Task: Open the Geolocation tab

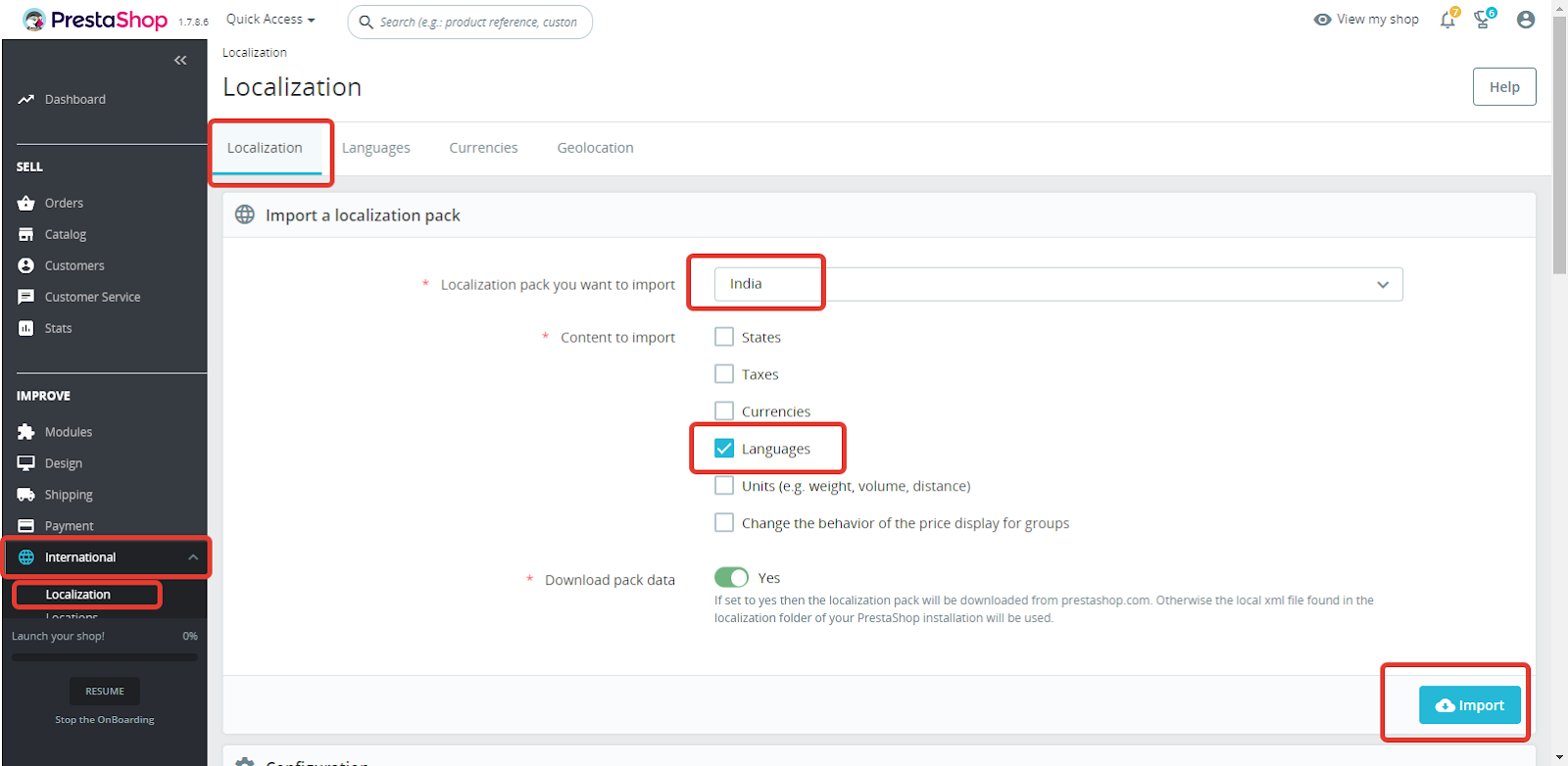Action: pos(595,148)
